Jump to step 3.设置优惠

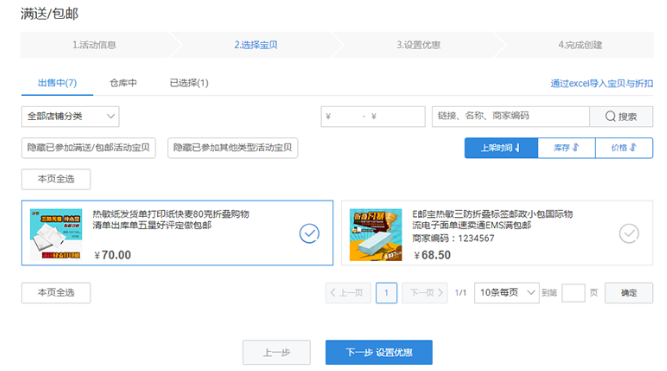pyautogui.click(x=419, y=45)
